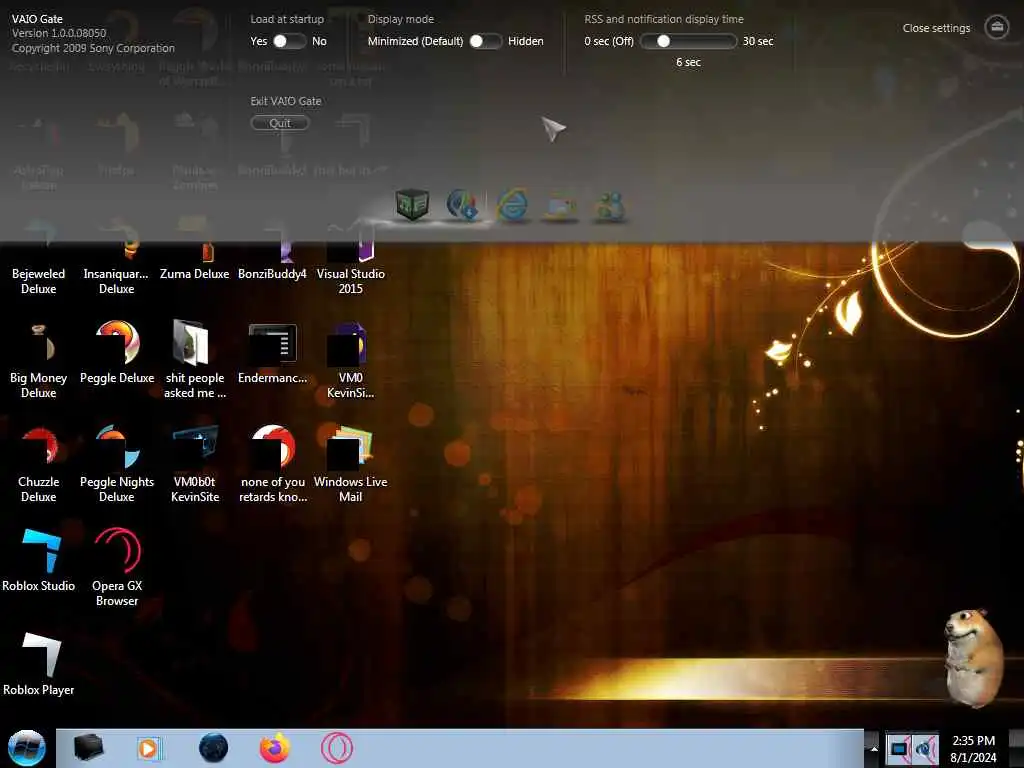1024x768 pixels.
Task: Click the Hidden display mode label
Action: click(x=526, y=41)
